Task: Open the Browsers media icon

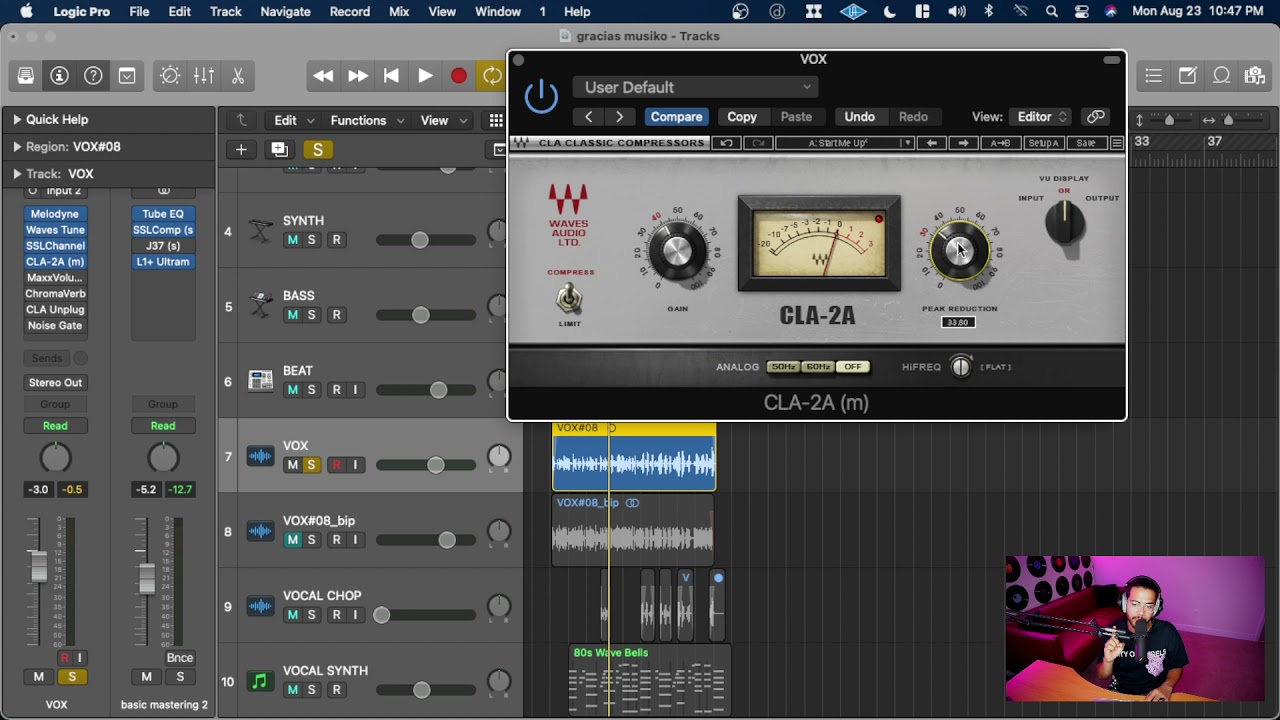Action: point(1255,76)
